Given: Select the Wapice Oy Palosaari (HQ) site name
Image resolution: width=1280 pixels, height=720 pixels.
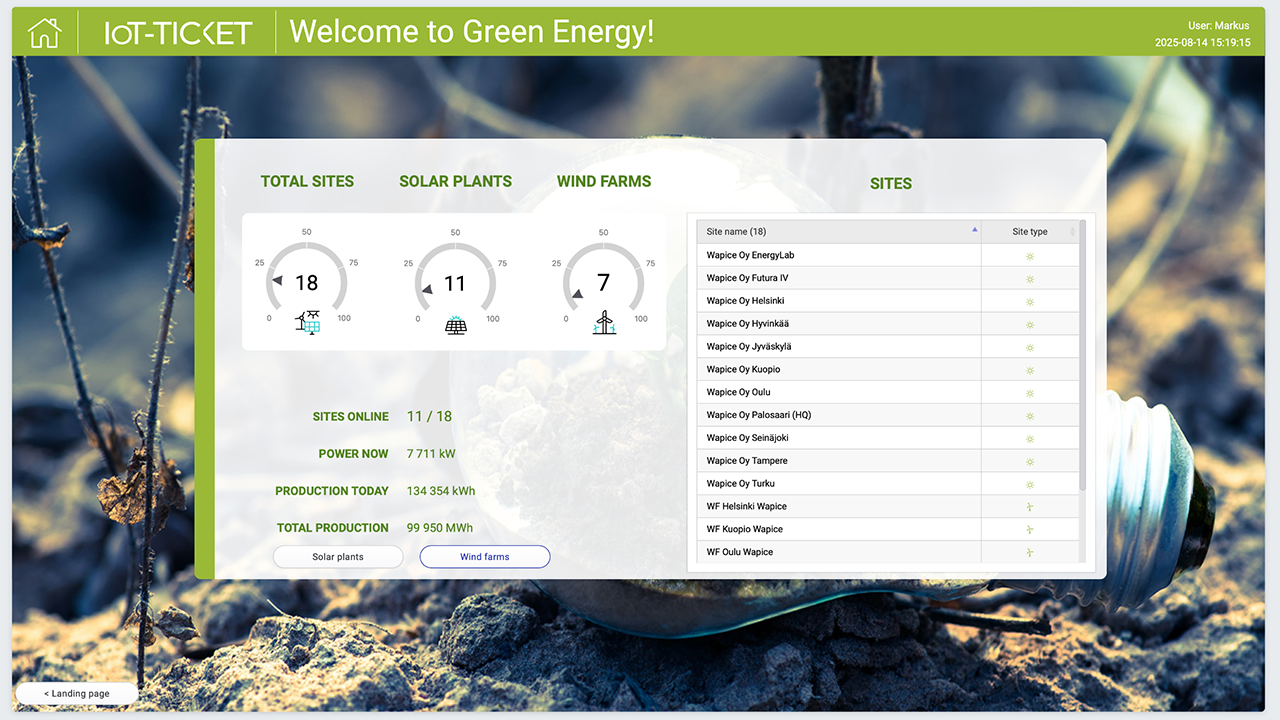Looking at the screenshot, I should [x=759, y=416].
